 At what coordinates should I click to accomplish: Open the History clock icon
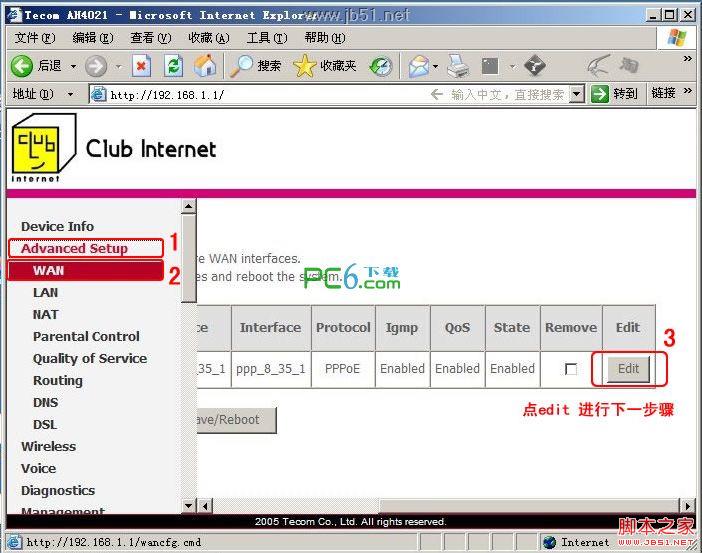click(381, 66)
